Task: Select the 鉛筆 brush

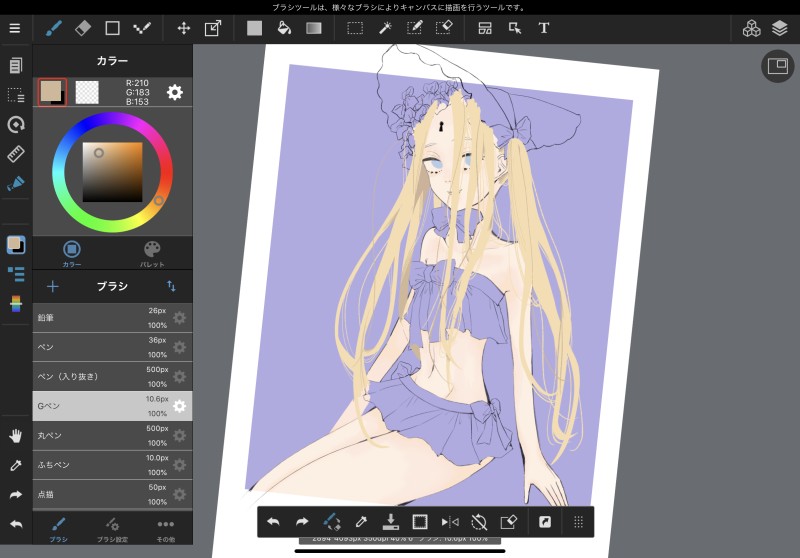Action: tap(112, 318)
